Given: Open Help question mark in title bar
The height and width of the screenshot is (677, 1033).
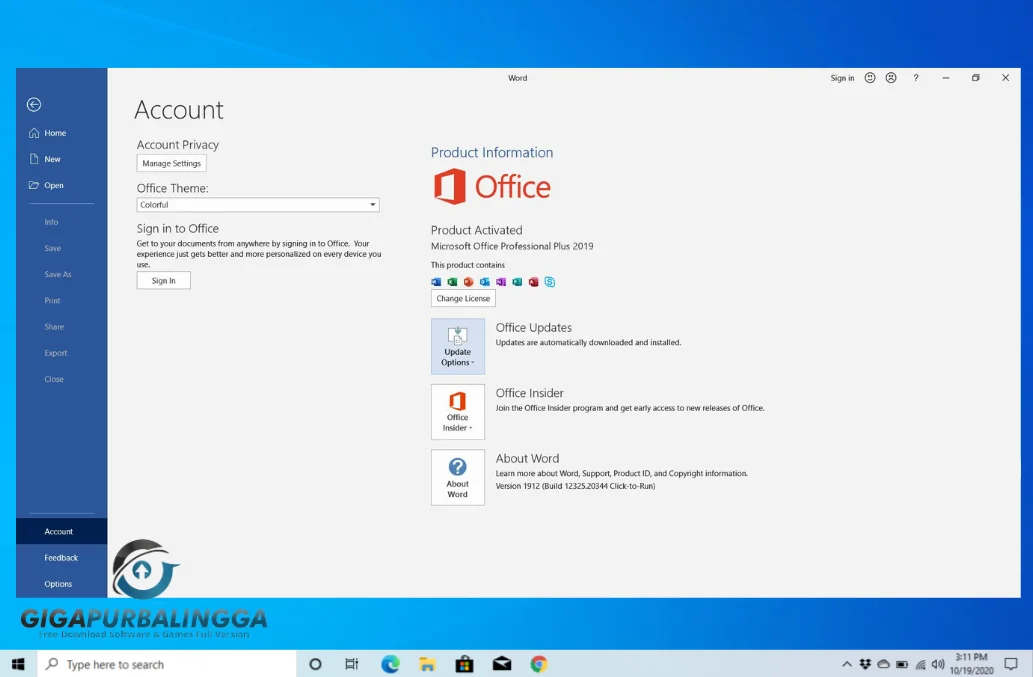Looking at the screenshot, I should coord(916,78).
